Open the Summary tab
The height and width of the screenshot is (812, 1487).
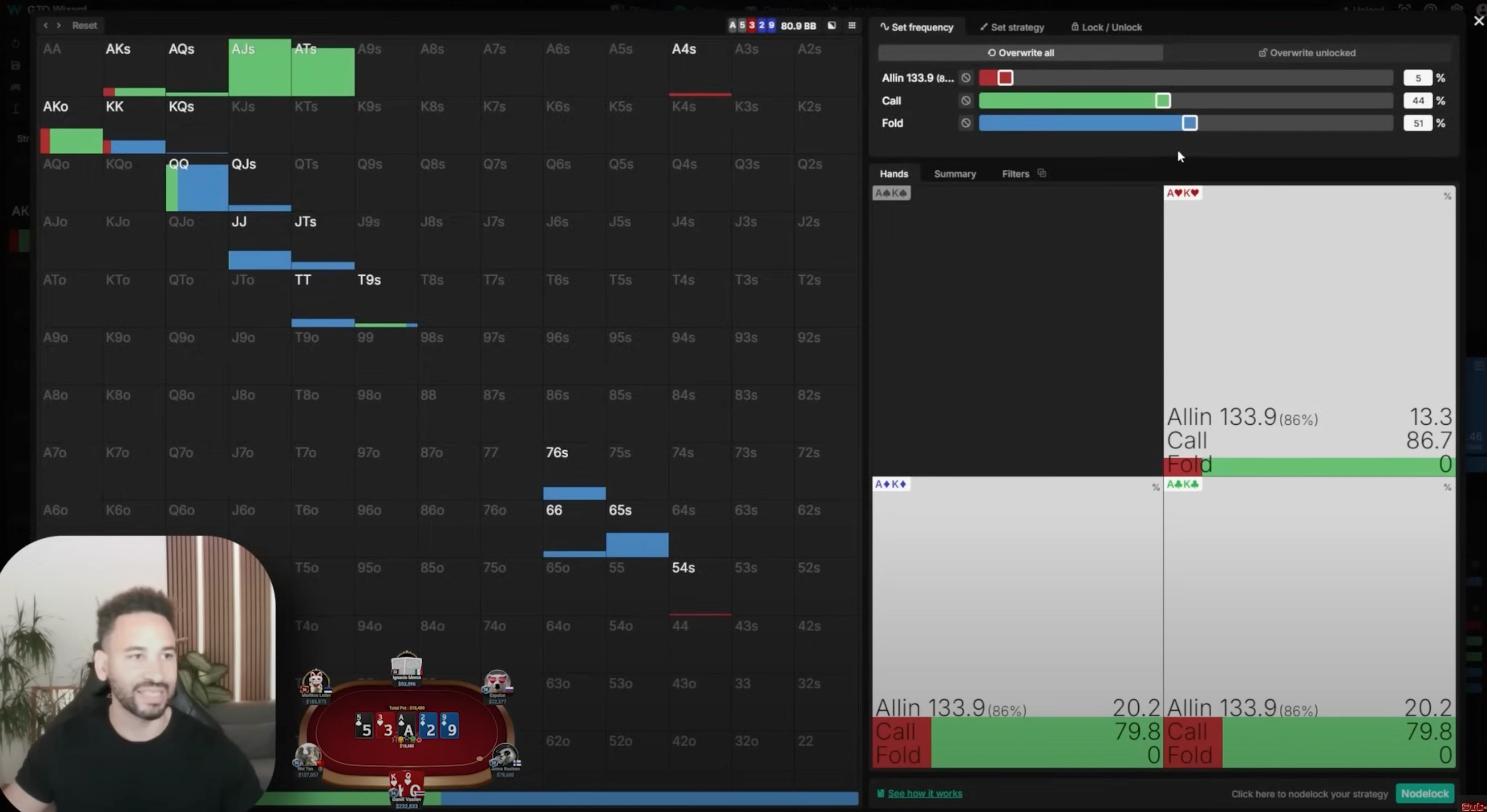954,174
